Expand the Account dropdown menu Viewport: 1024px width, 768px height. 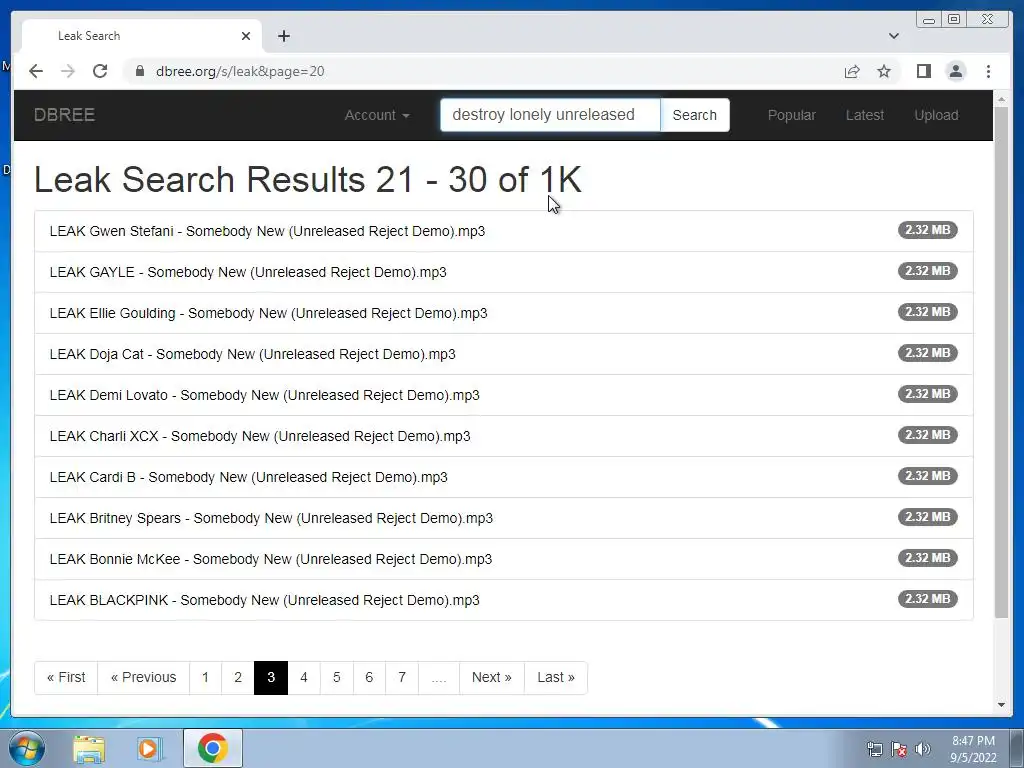(x=377, y=115)
